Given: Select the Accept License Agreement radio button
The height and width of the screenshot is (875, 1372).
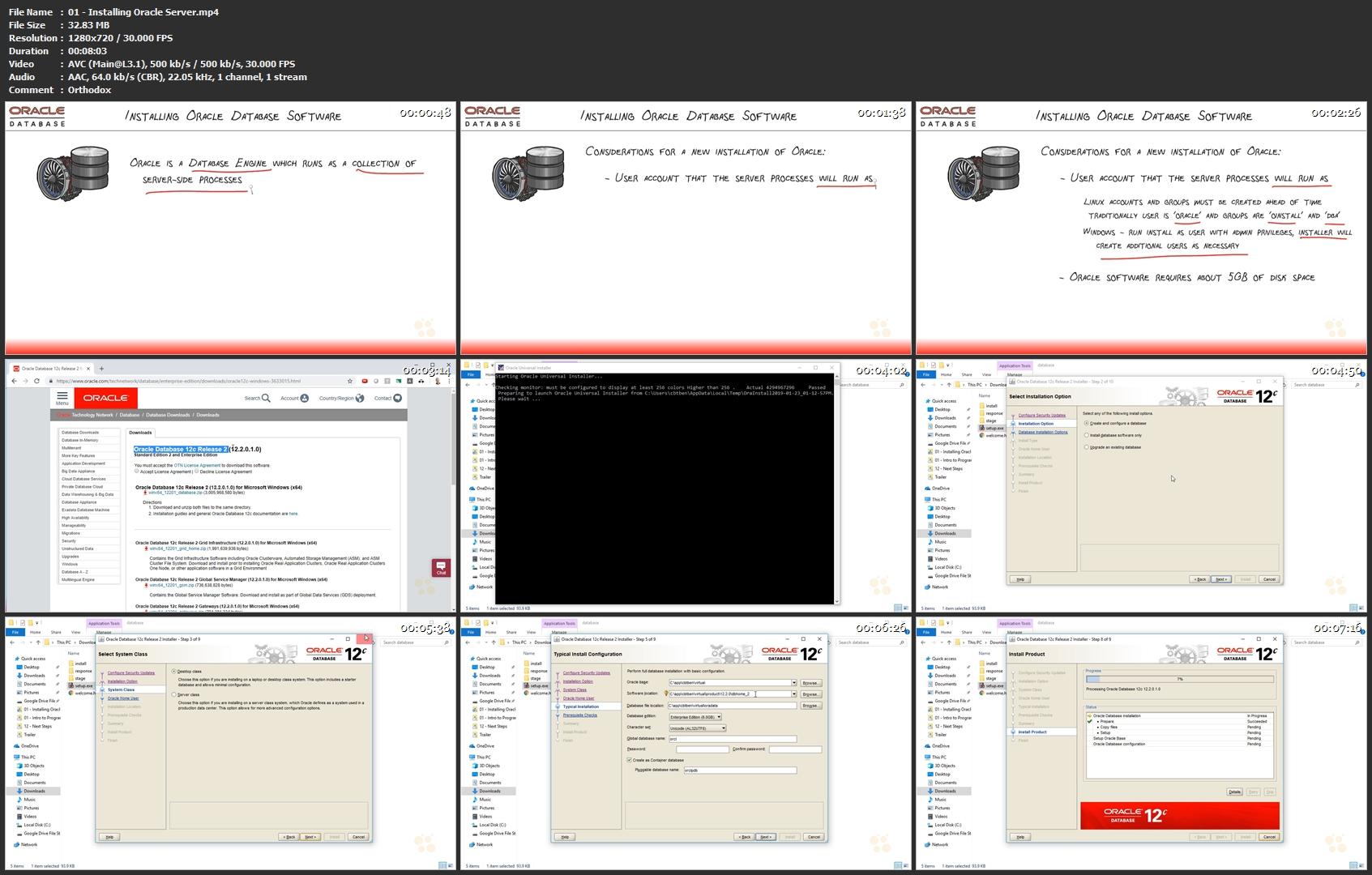Looking at the screenshot, I should 137,472.
